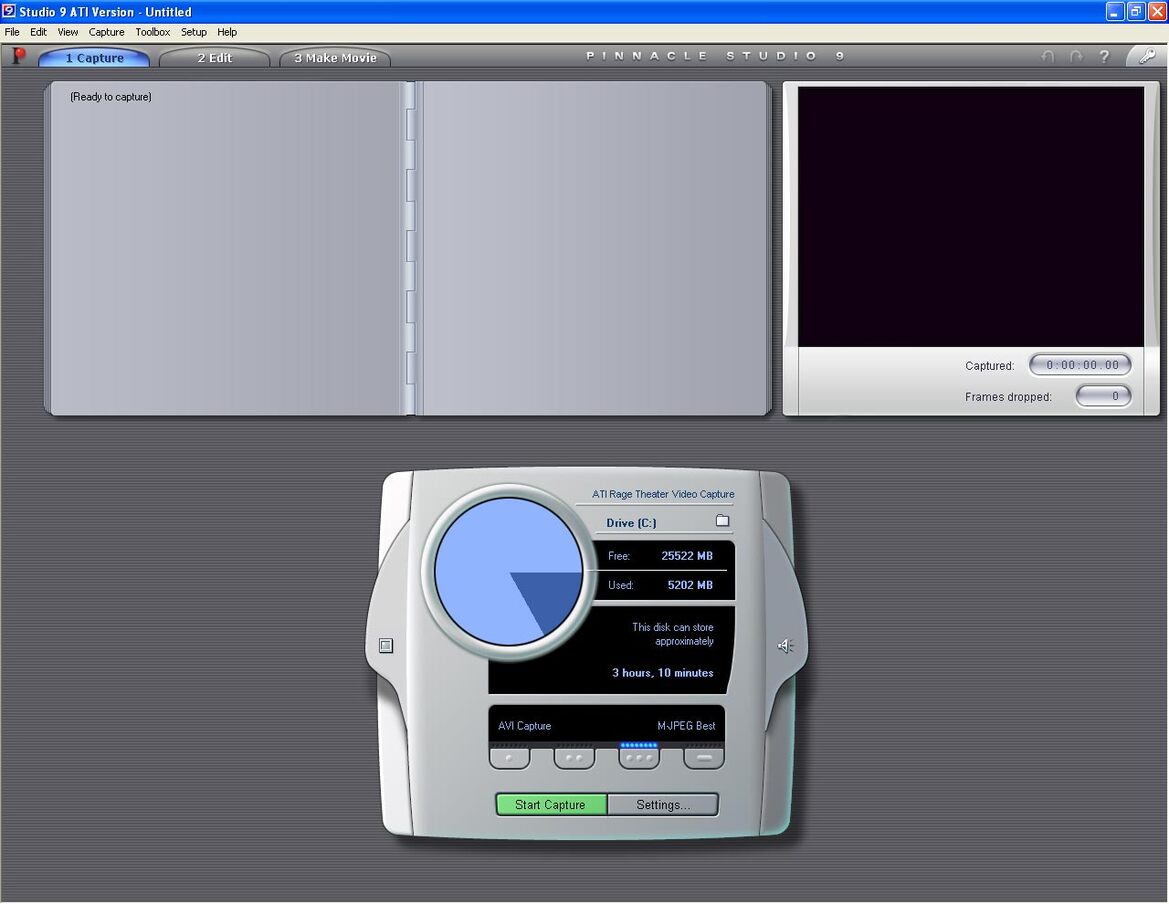Click 'ATI Rage Theater Video Capture' text
Viewport: 1169px width, 904px height.
pyautogui.click(x=663, y=494)
